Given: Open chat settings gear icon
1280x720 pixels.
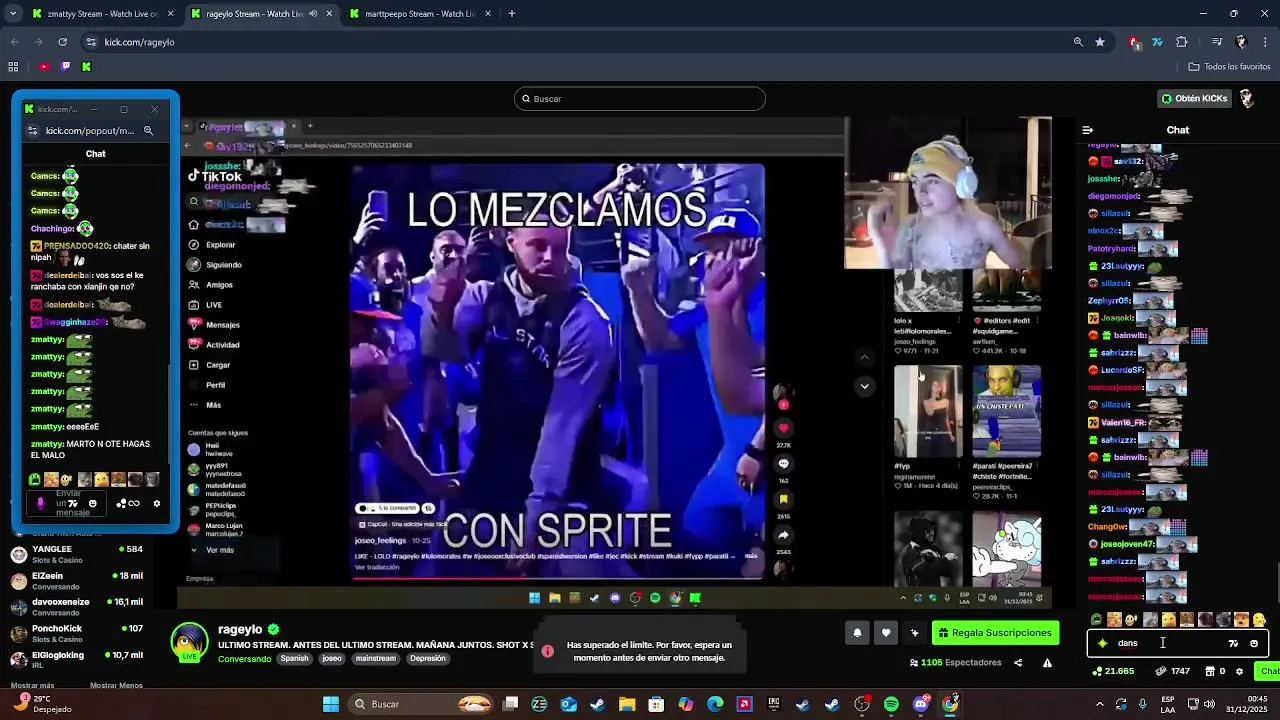Looking at the screenshot, I should click(x=1239, y=671).
